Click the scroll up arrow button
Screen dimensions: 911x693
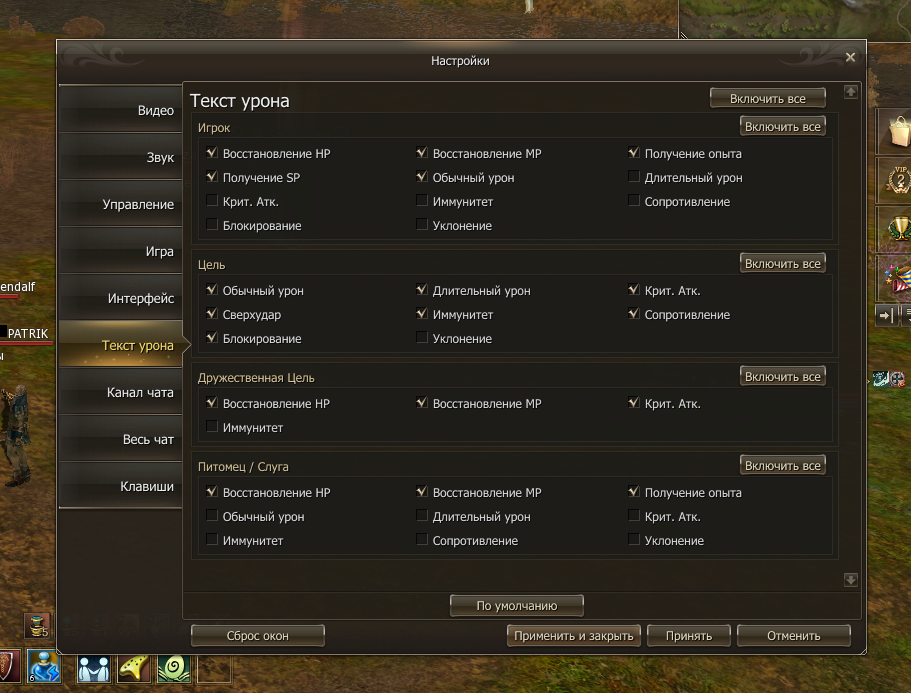pyautogui.click(x=851, y=92)
